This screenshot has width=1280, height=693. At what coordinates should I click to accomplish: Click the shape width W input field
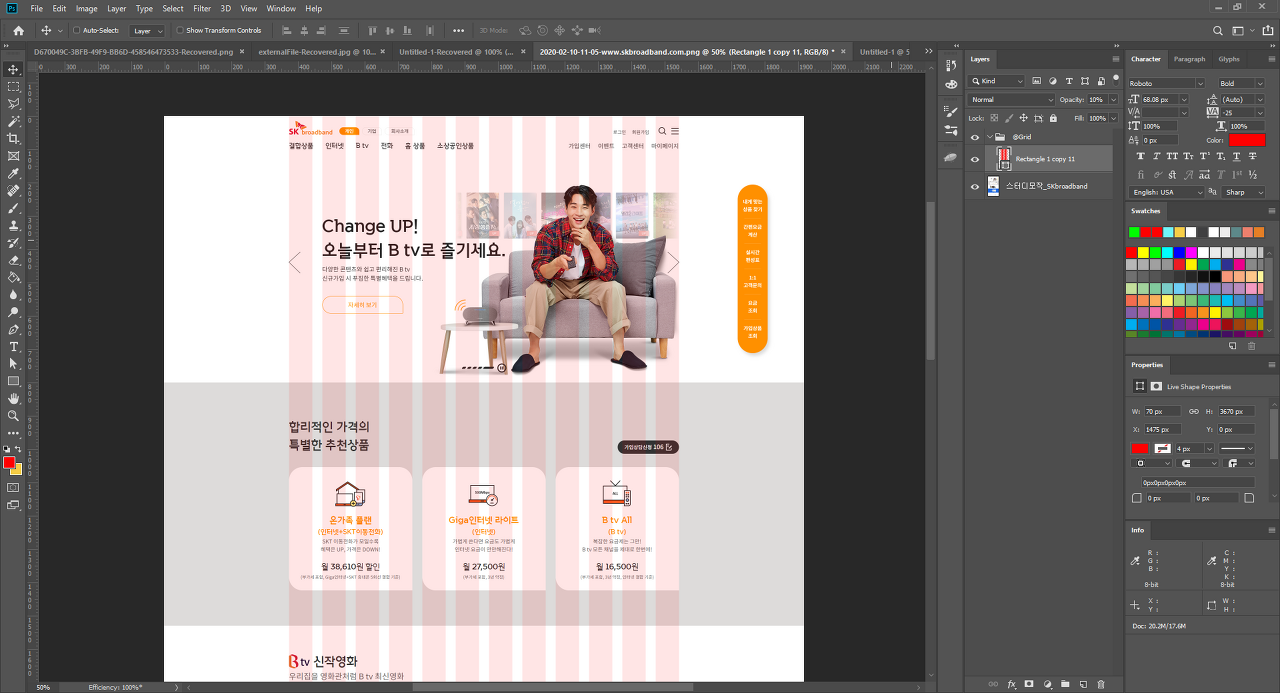1162,412
